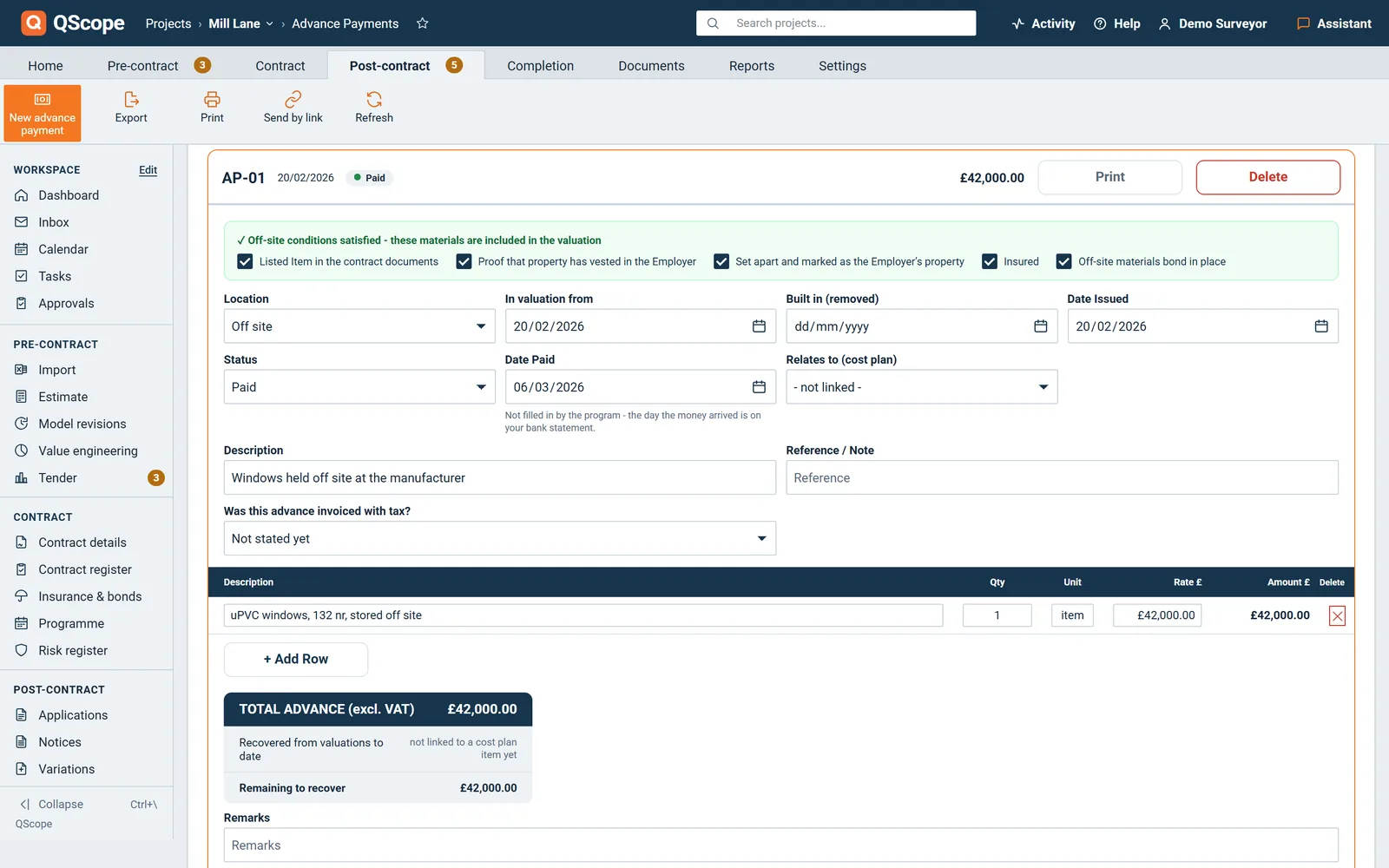Collapse the sidebar
The height and width of the screenshot is (868, 1389).
point(52,805)
